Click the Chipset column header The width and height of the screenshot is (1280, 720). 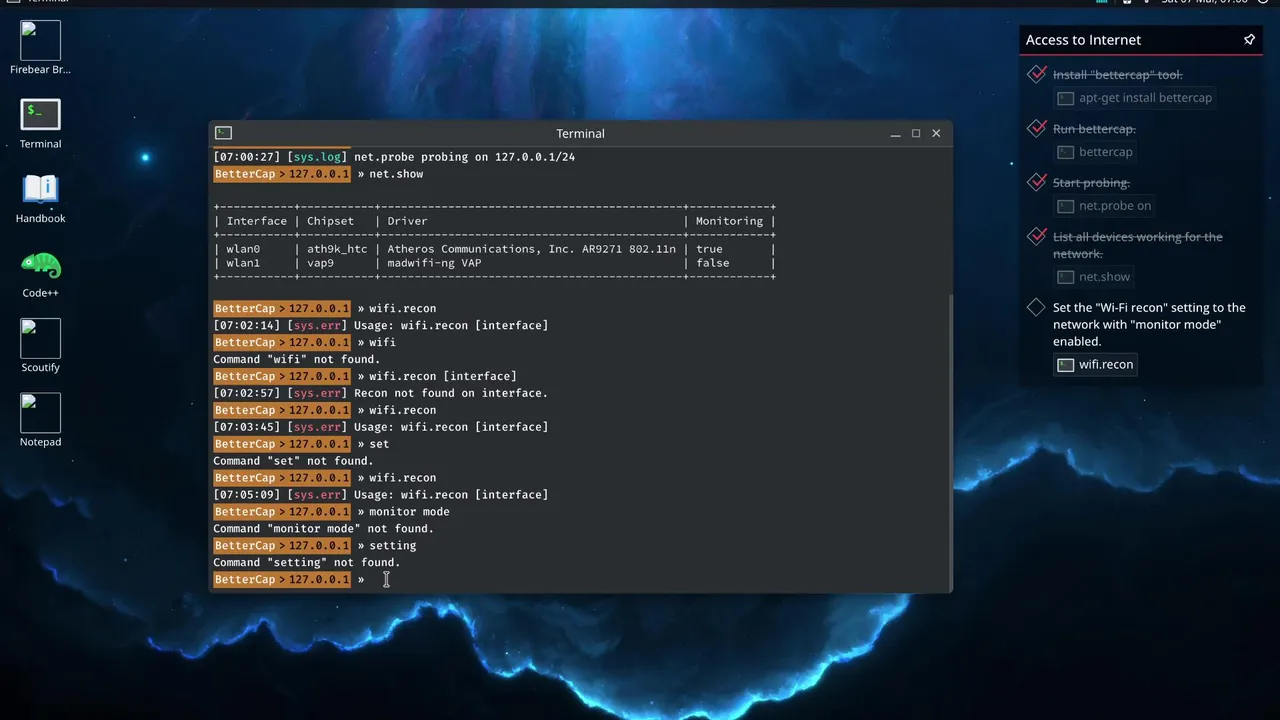tap(330, 222)
